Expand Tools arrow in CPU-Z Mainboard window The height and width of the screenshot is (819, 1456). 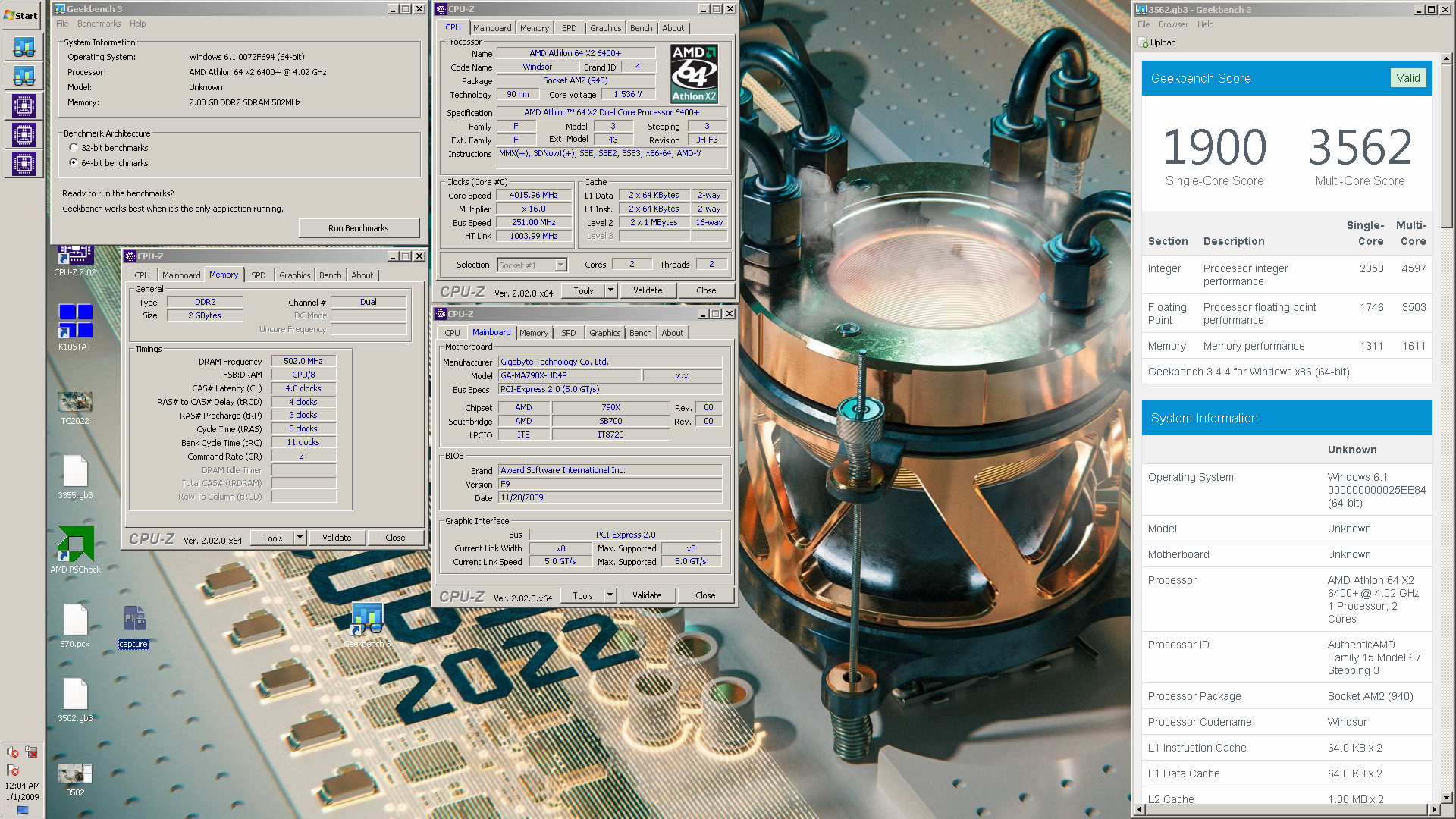pos(610,595)
